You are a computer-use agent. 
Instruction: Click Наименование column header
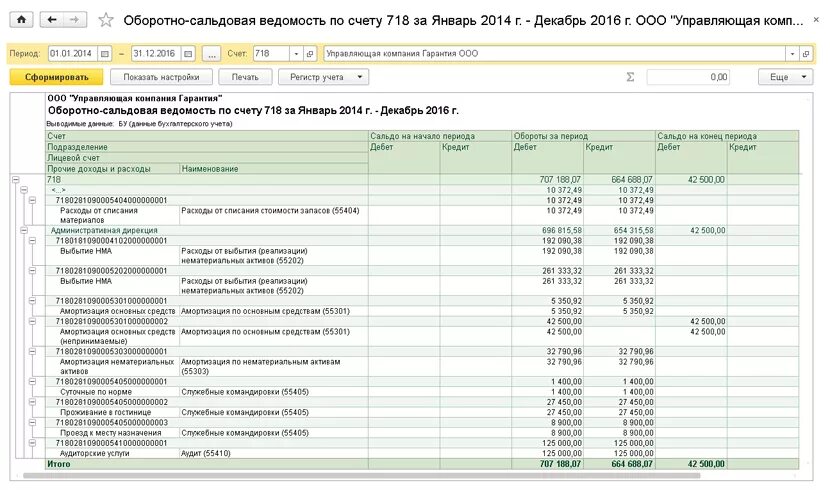click(210, 169)
